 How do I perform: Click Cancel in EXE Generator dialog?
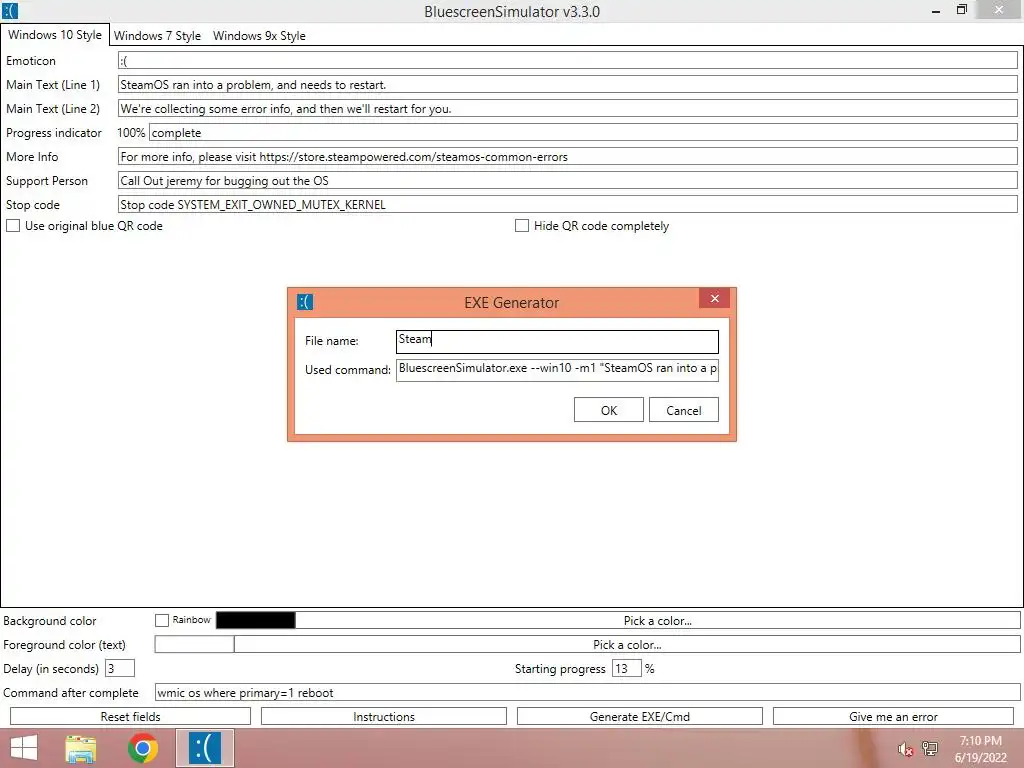tap(684, 410)
